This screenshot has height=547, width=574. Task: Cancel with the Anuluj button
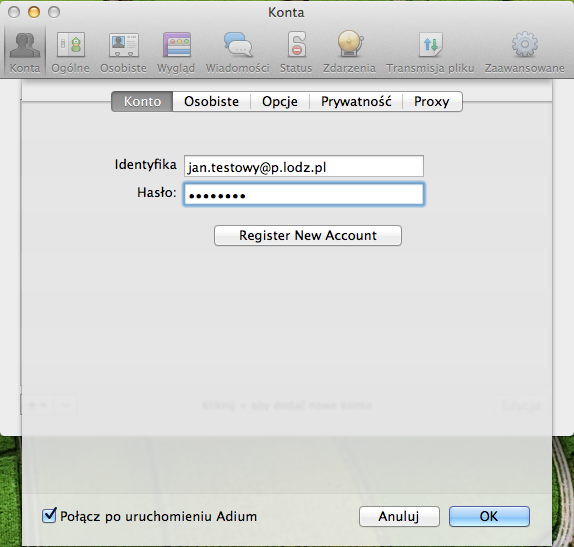[x=399, y=516]
